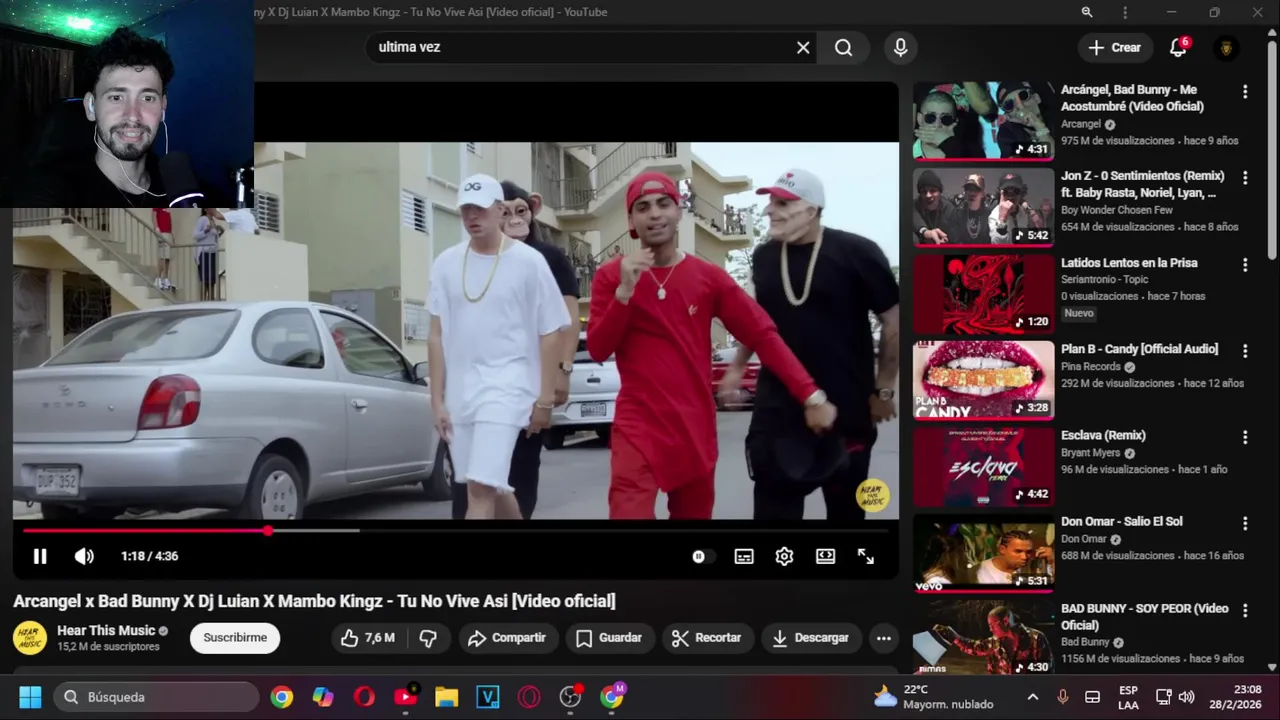
Task: Open the Windows Start menu
Action: click(x=30, y=697)
